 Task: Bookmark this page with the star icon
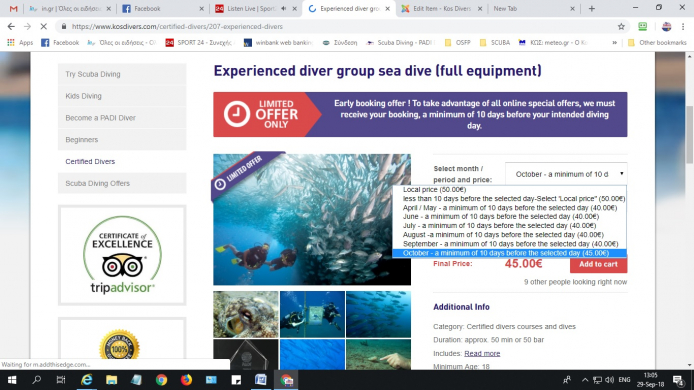coord(621,27)
